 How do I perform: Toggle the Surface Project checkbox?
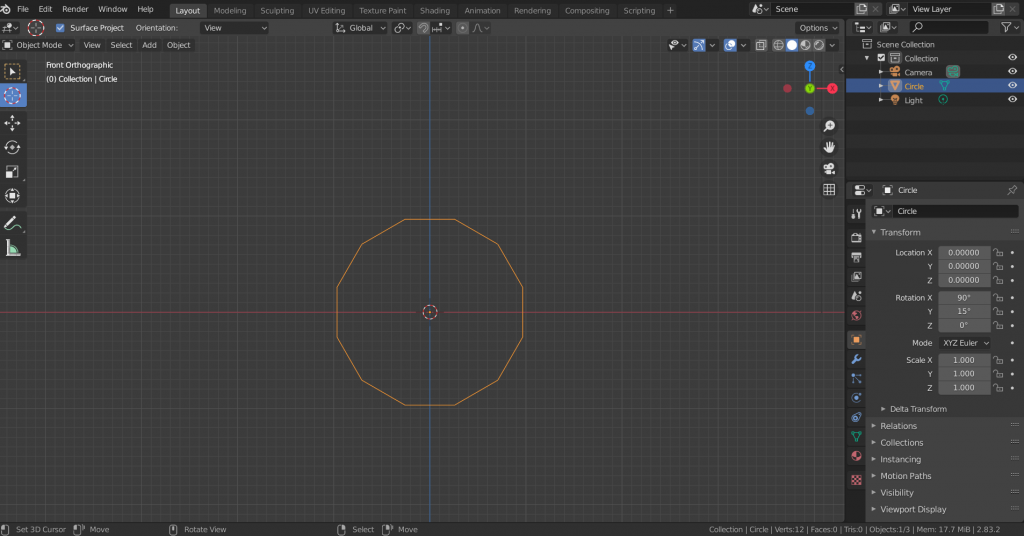tap(60, 28)
